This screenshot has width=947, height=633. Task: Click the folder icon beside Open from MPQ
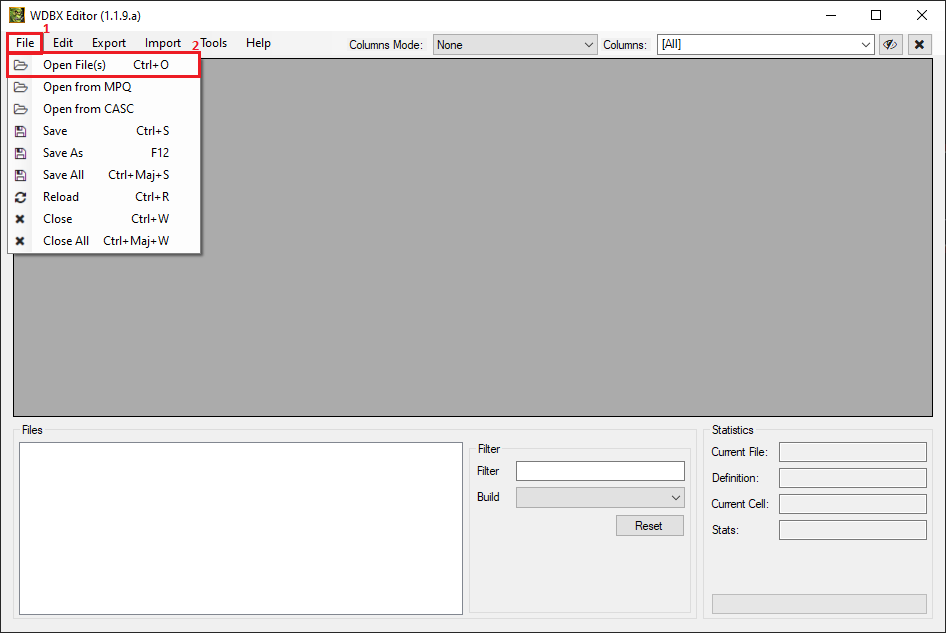point(21,87)
